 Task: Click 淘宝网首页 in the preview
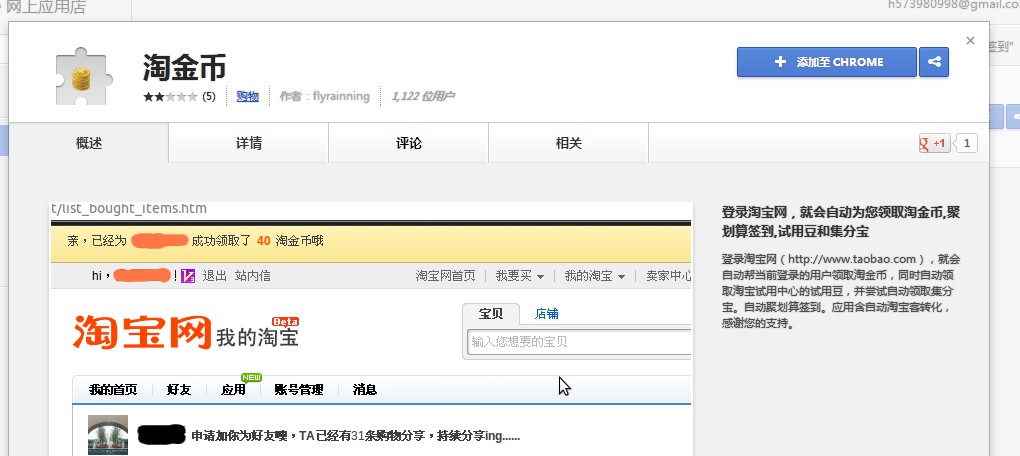point(445,276)
